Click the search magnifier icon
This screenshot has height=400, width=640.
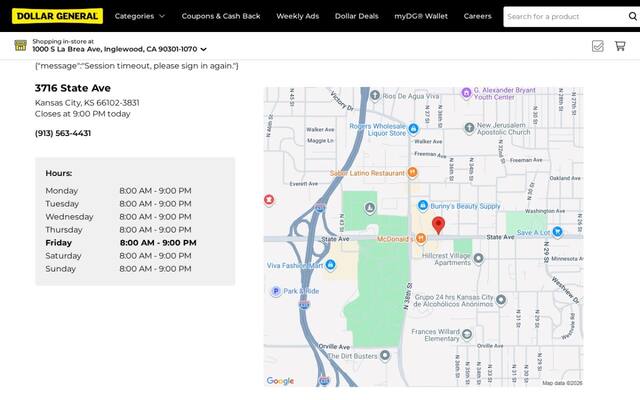(633, 16)
